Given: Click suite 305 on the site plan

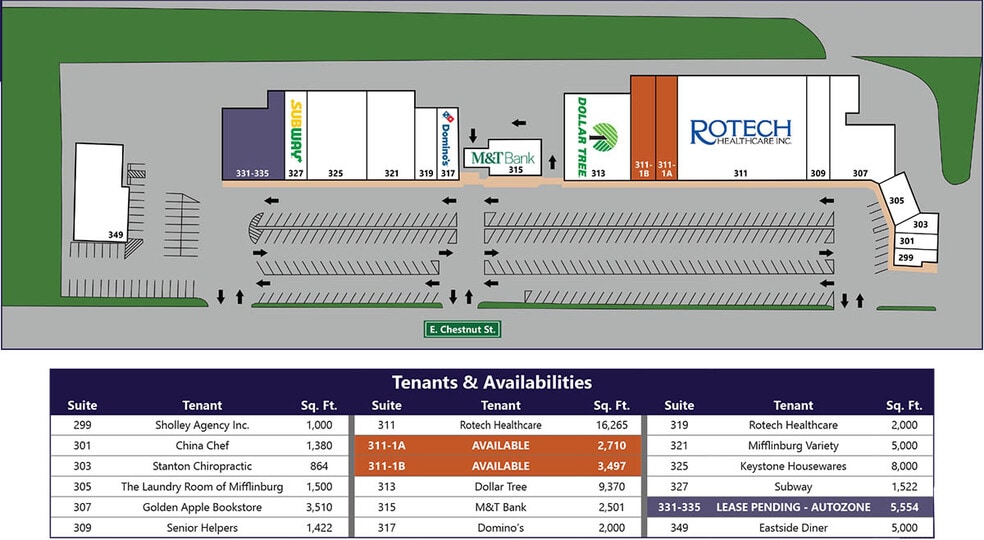Looking at the screenshot, I should pyautogui.click(x=895, y=202).
